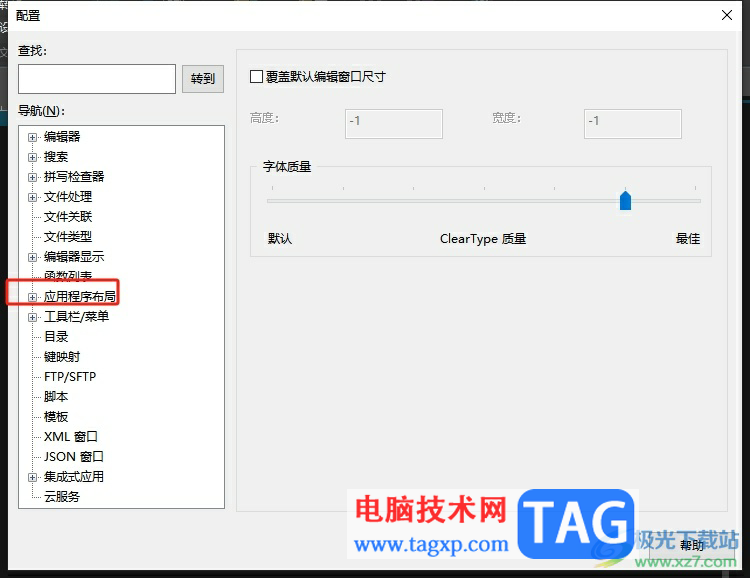Click the 默认 slider label
The width and height of the screenshot is (750, 578).
click(x=280, y=239)
